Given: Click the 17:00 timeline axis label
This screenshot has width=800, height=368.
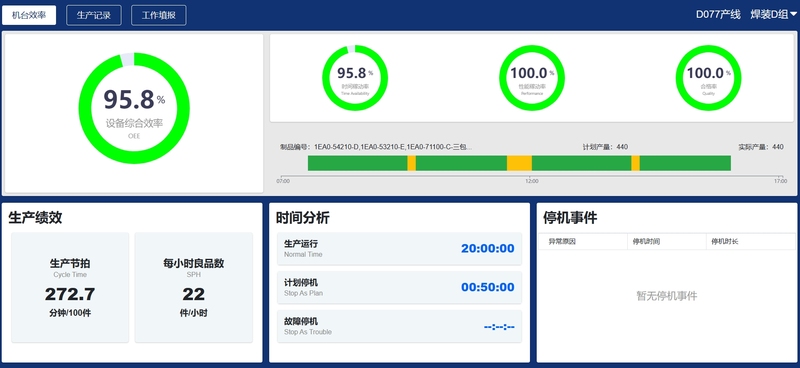Looking at the screenshot, I should click(x=780, y=181).
